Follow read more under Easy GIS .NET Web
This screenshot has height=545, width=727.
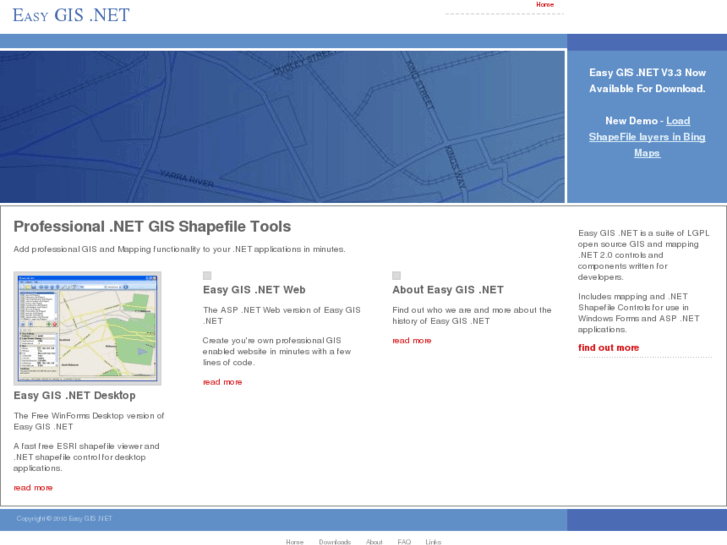tap(223, 382)
